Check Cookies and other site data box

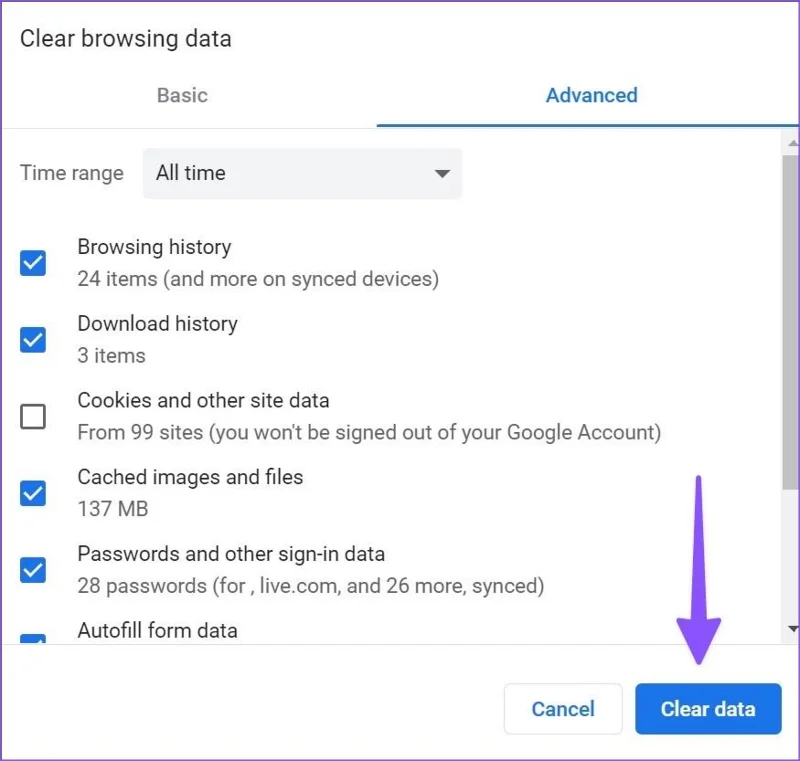33,416
